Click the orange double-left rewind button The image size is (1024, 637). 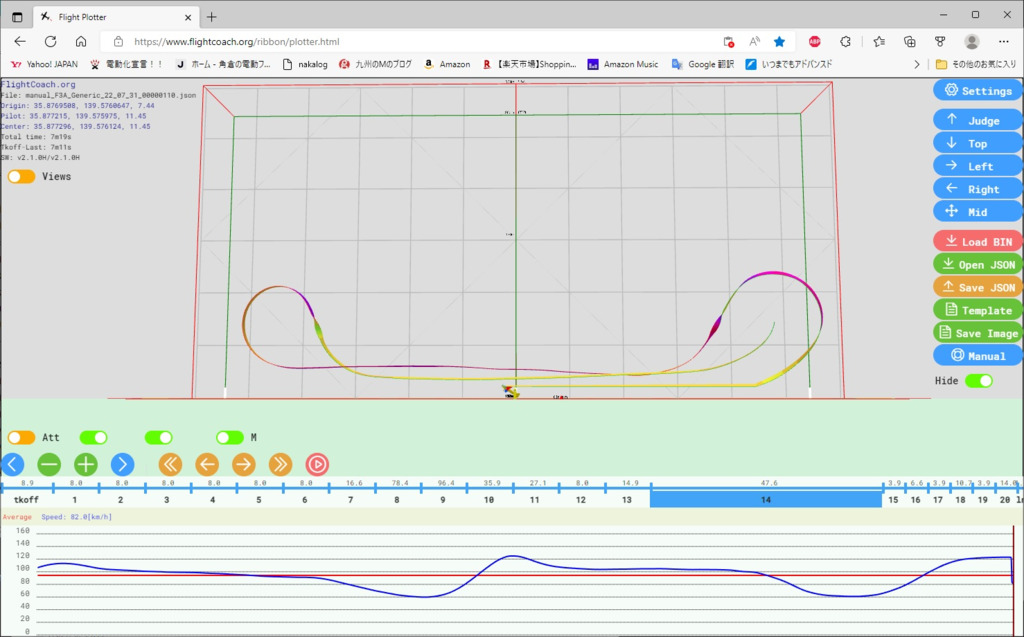coord(170,465)
